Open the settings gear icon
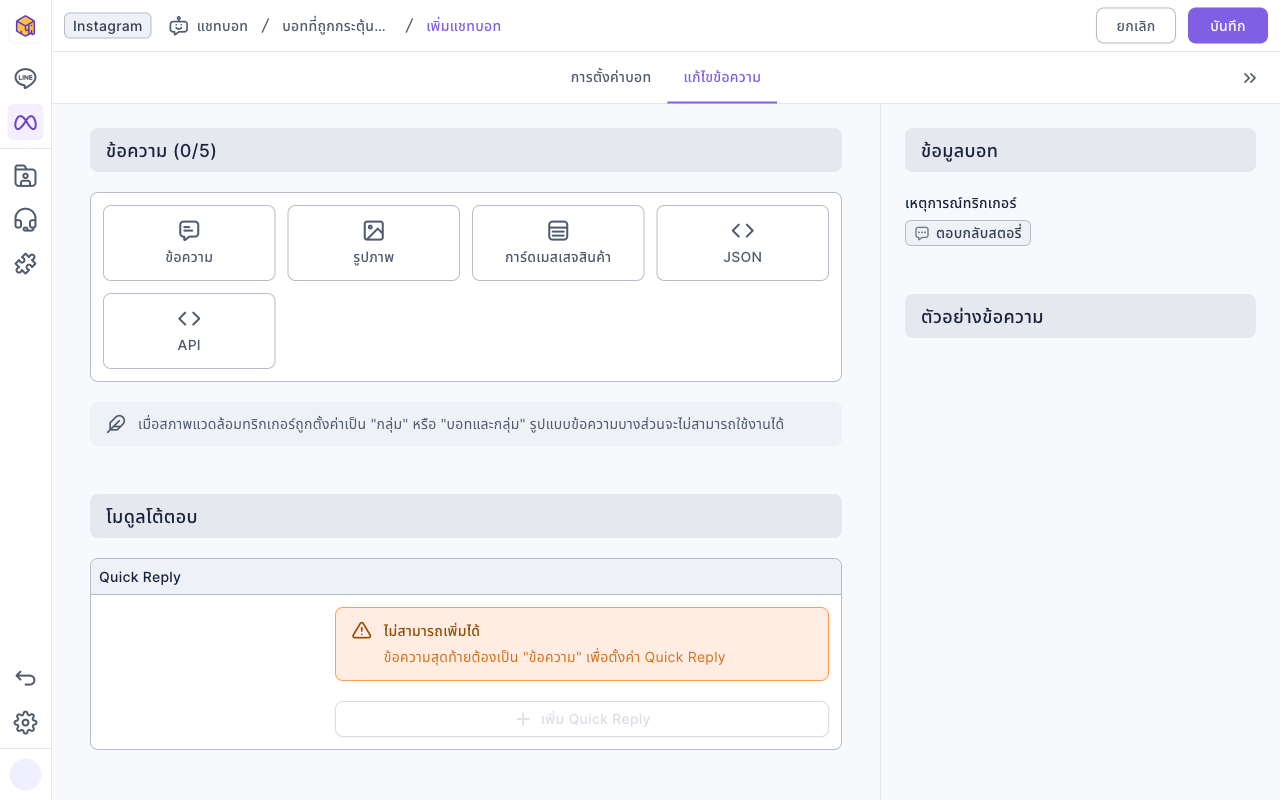Screen dimensions: 1280x800 click(x=26, y=722)
